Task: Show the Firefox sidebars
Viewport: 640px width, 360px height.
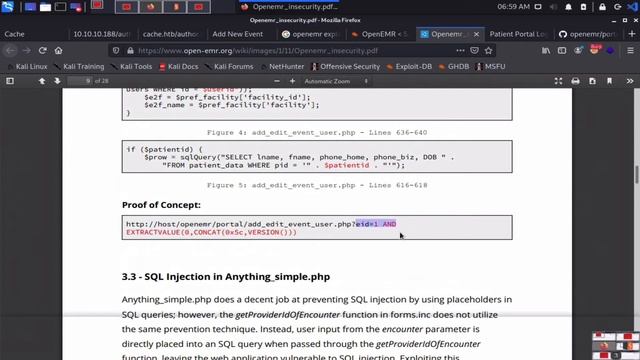Action: click(562, 51)
